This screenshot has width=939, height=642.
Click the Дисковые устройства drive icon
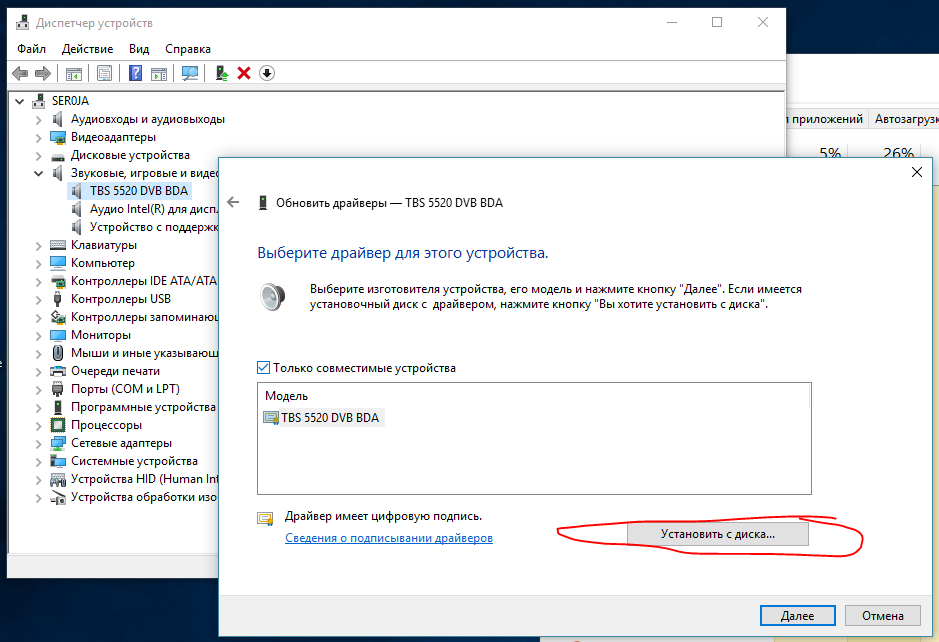coord(57,156)
